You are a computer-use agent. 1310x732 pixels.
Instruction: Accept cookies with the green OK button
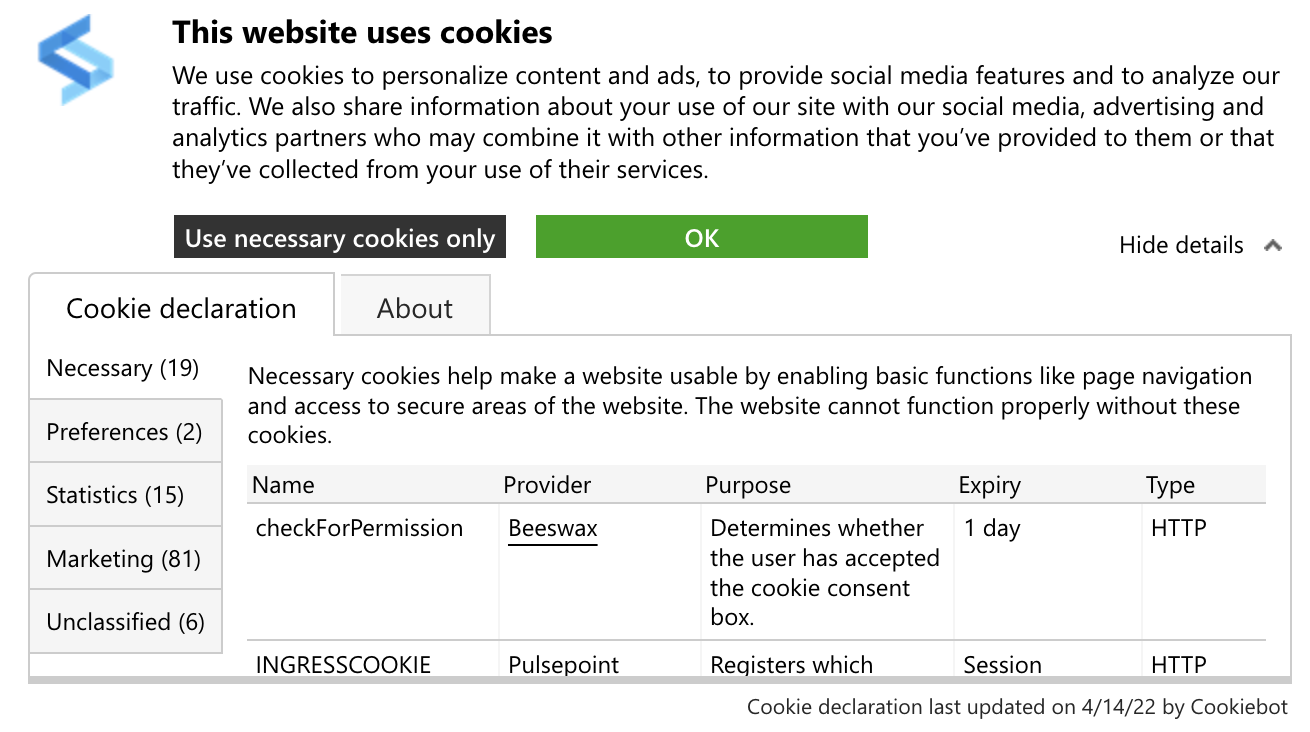(702, 237)
